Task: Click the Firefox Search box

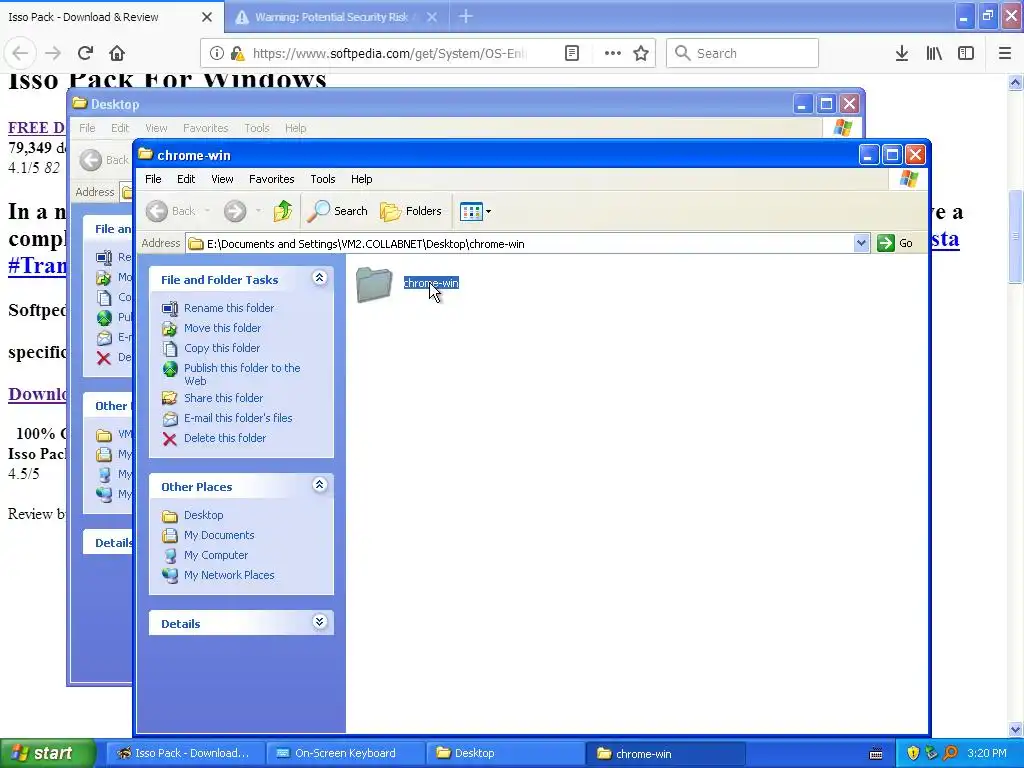Action: point(743,53)
